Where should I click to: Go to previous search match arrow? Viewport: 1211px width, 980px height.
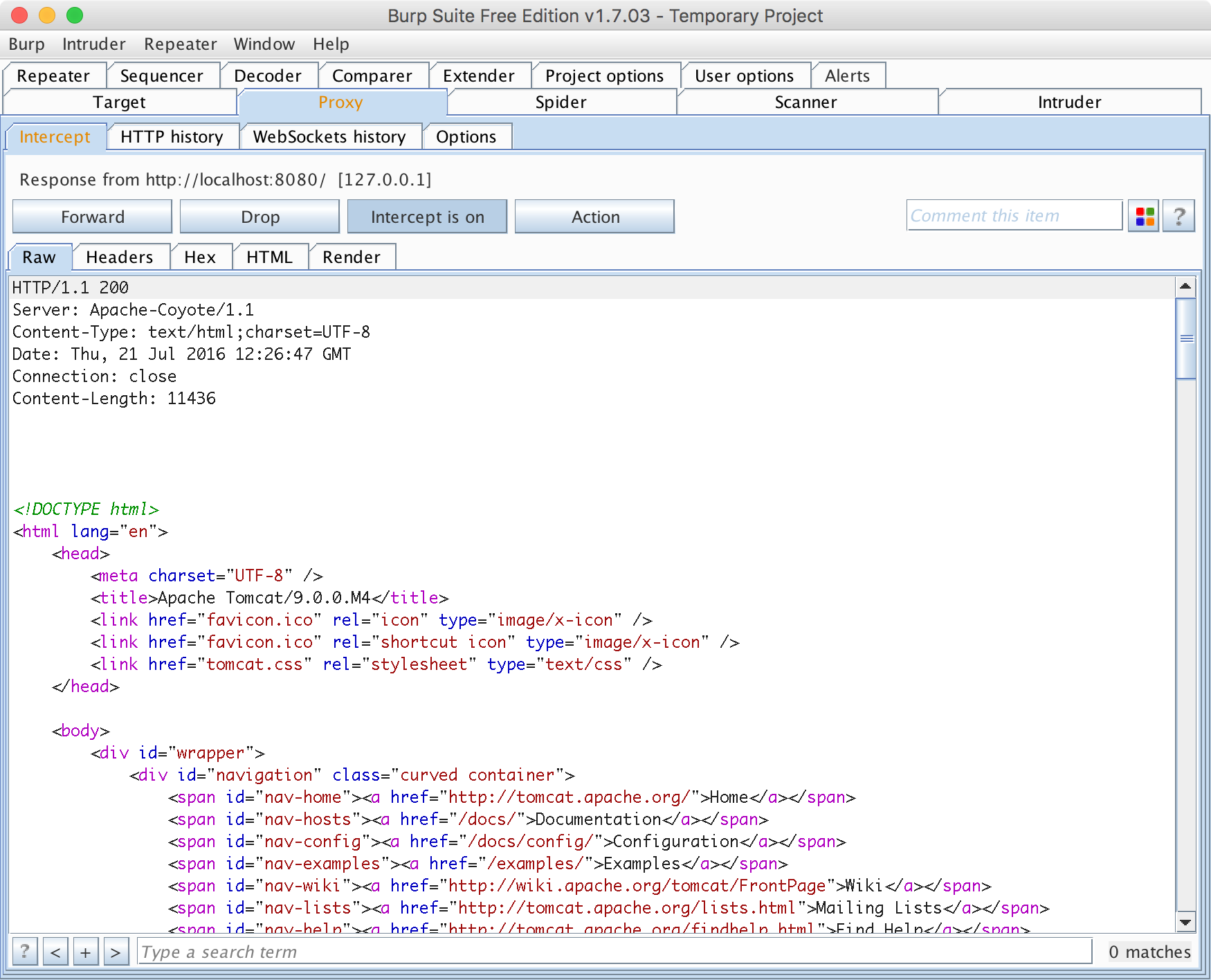click(55, 952)
